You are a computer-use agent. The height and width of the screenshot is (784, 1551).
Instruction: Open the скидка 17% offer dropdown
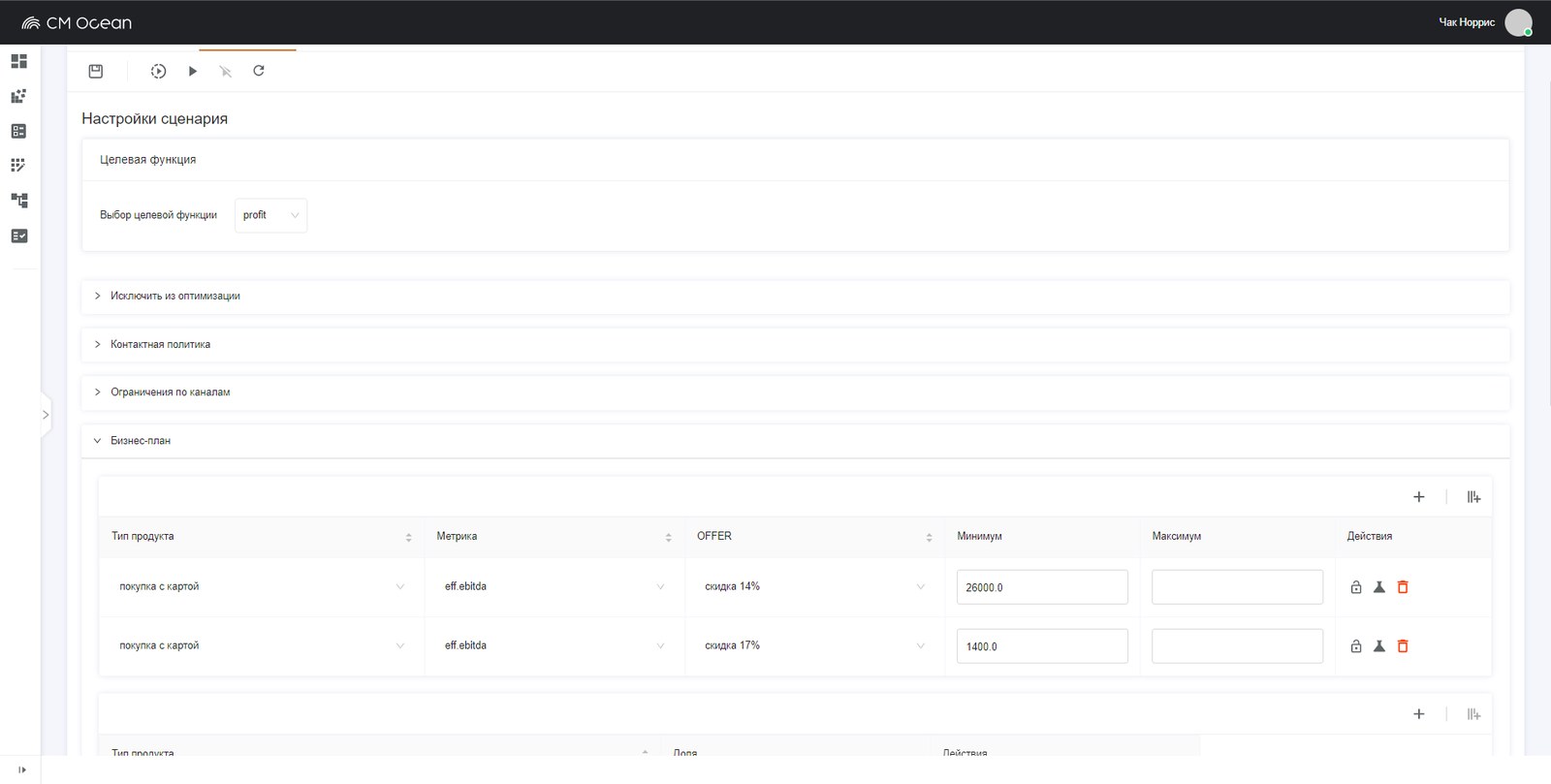click(815, 645)
